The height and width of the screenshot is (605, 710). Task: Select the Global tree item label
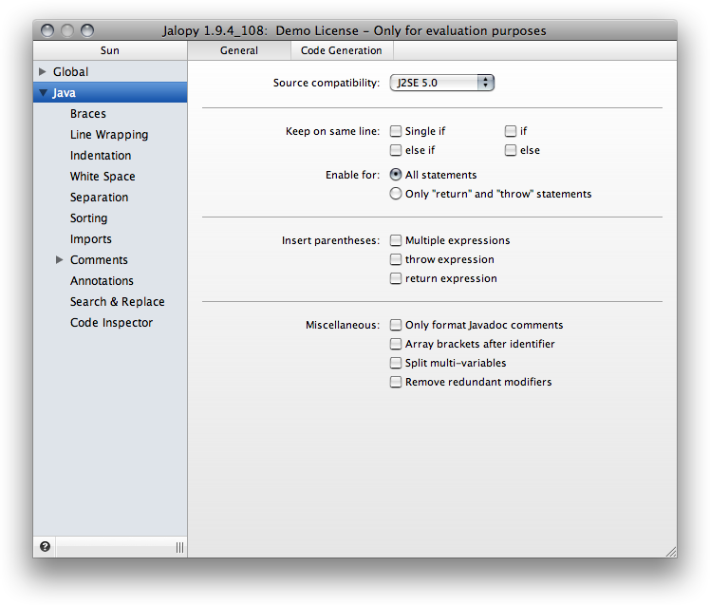(x=71, y=72)
